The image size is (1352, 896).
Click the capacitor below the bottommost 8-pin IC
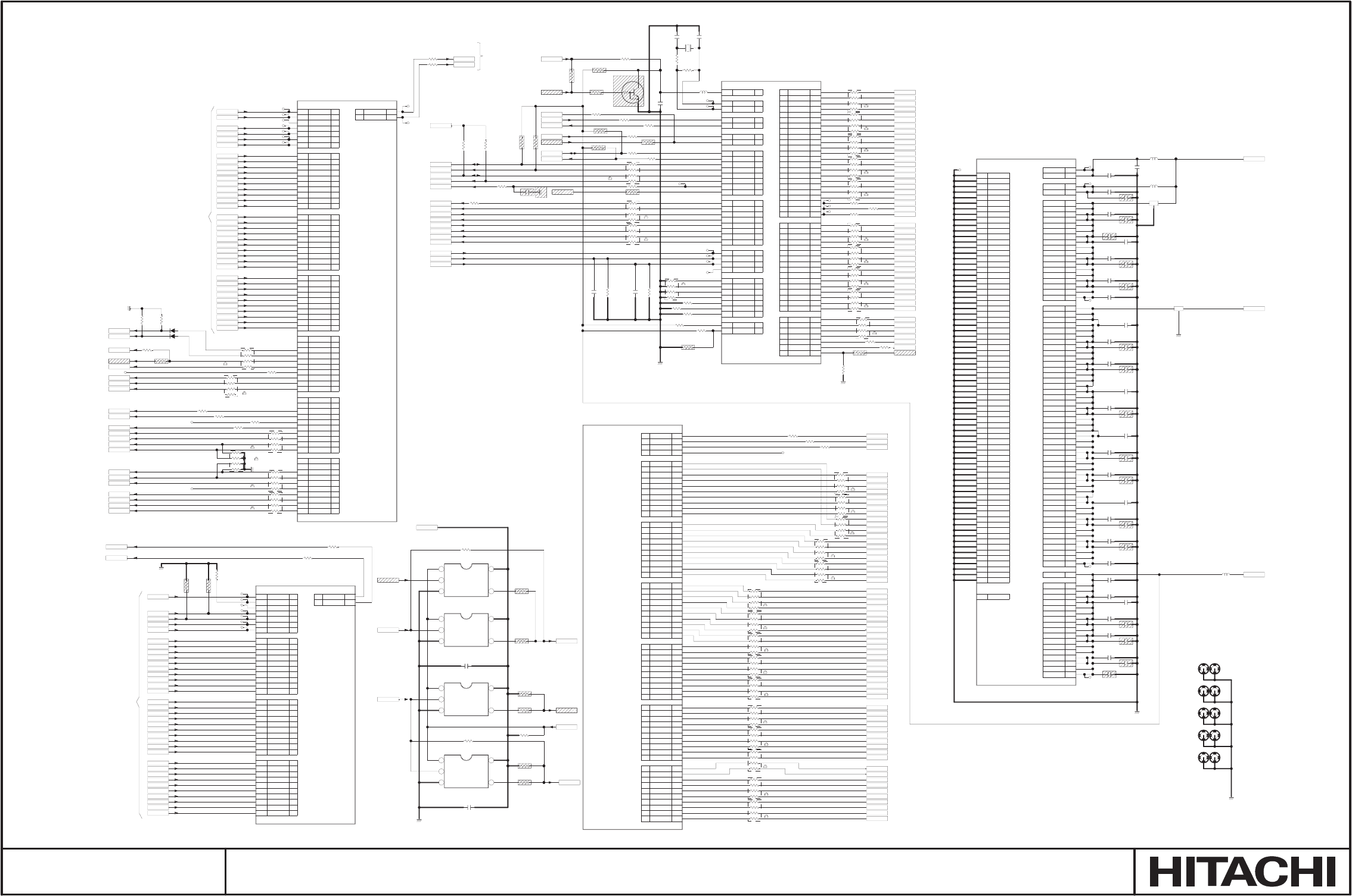pos(468,808)
